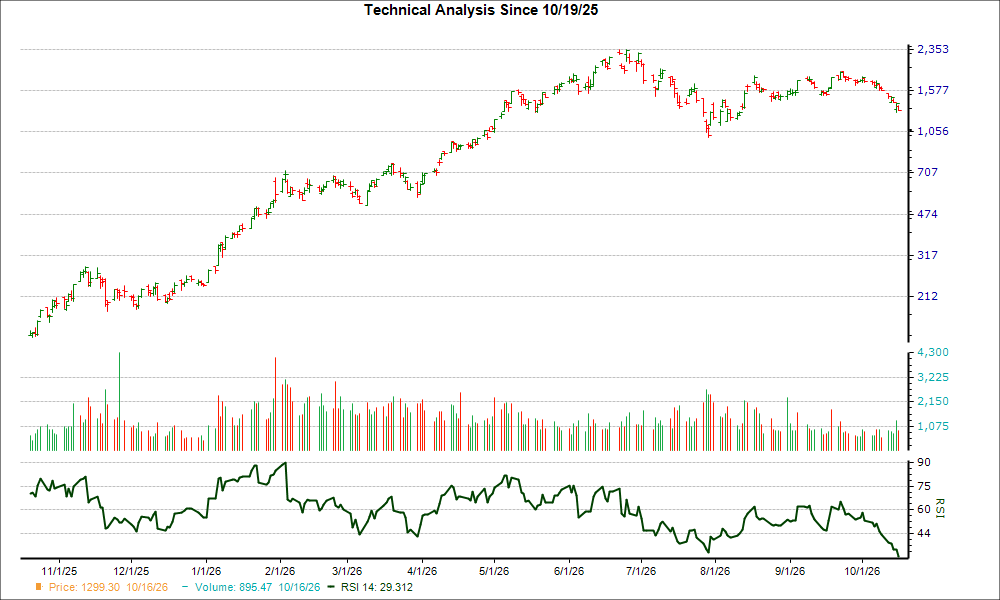Click the 8/1/26 date label
The width and height of the screenshot is (1000, 600).
click(715, 571)
